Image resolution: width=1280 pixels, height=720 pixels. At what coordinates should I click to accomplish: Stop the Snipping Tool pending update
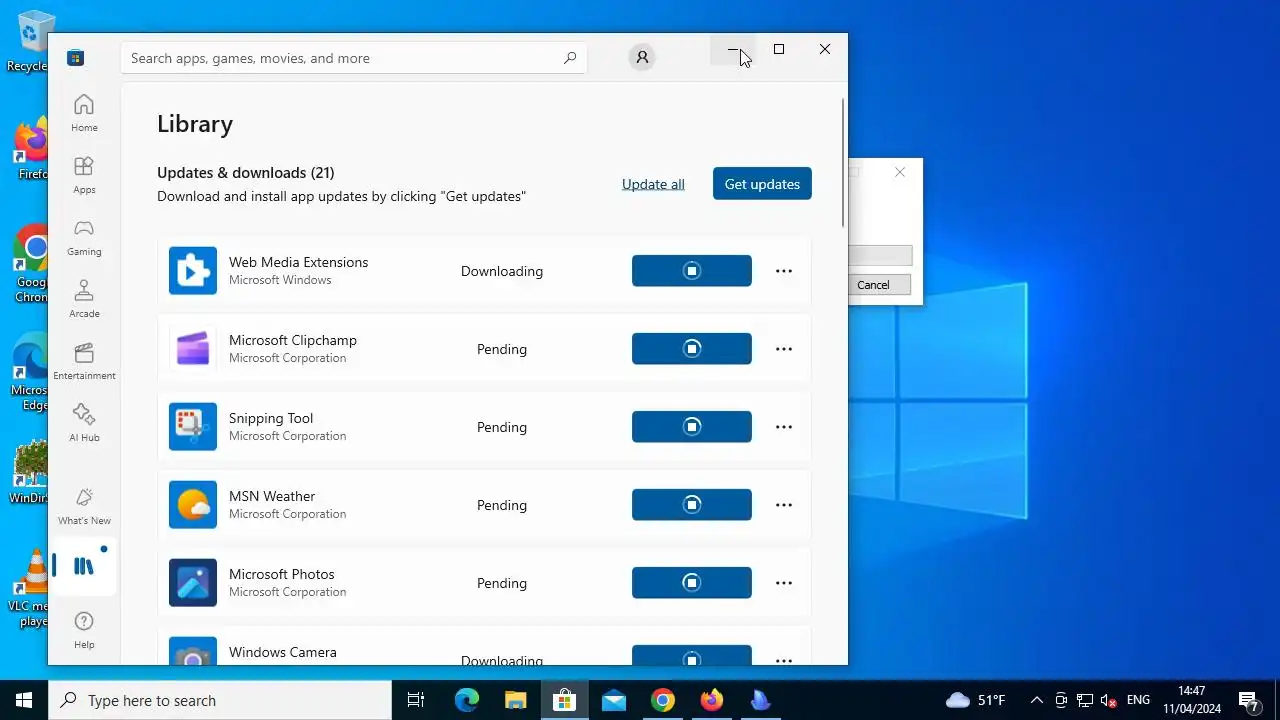coord(692,427)
